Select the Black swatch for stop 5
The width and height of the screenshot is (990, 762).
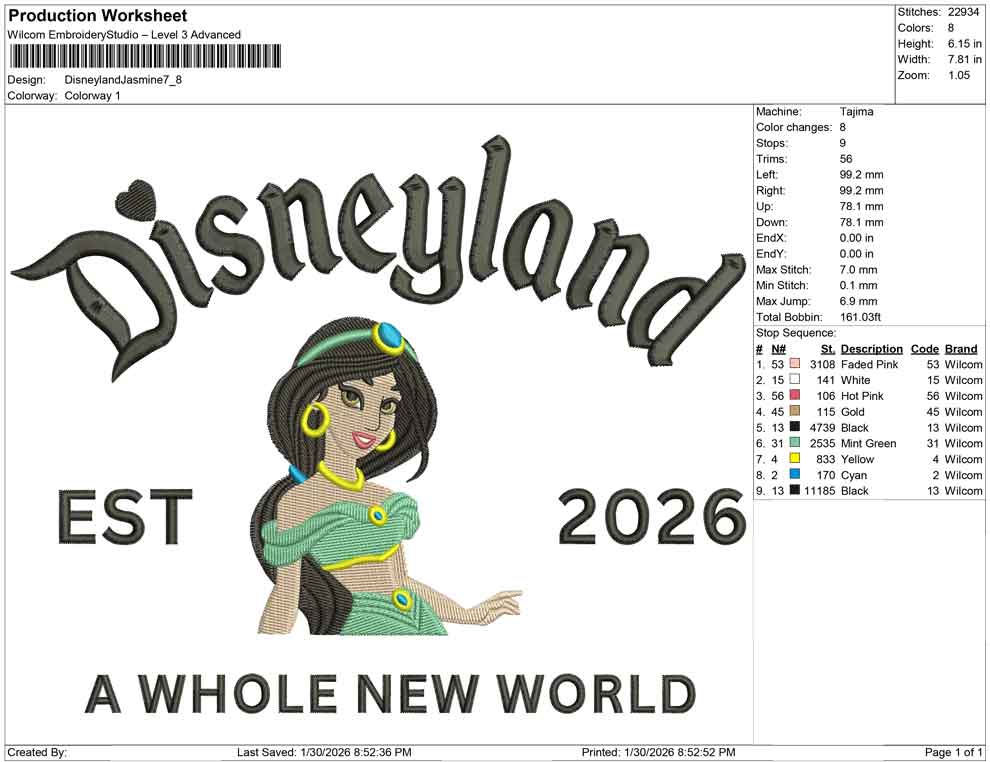pos(793,427)
